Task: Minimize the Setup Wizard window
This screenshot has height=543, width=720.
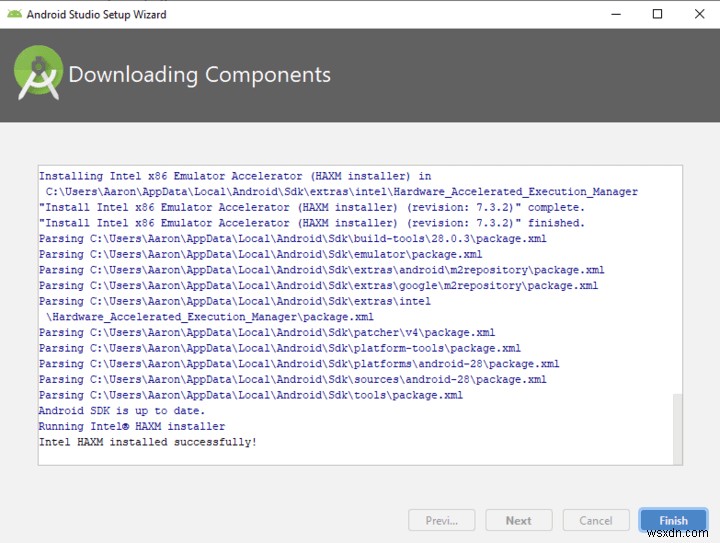Action: (x=612, y=14)
